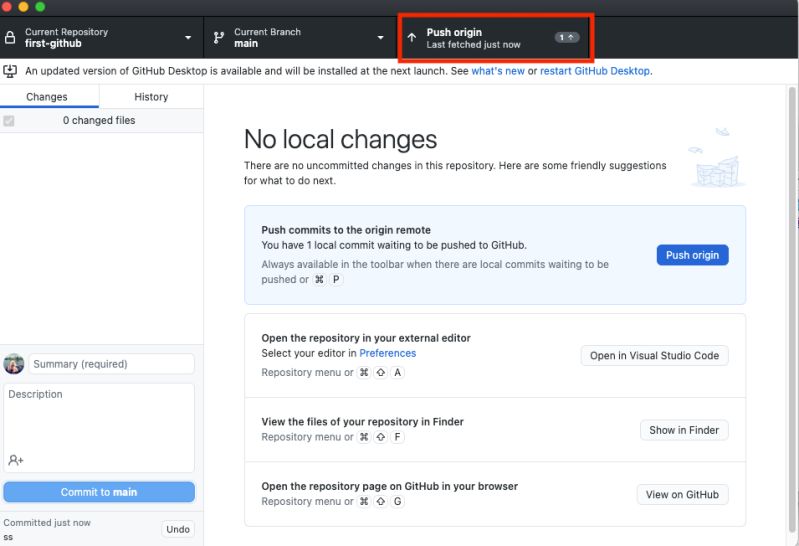Screen dimensions: 799x546
Task: Click the No local changes illustration
Action: [717, 158]
